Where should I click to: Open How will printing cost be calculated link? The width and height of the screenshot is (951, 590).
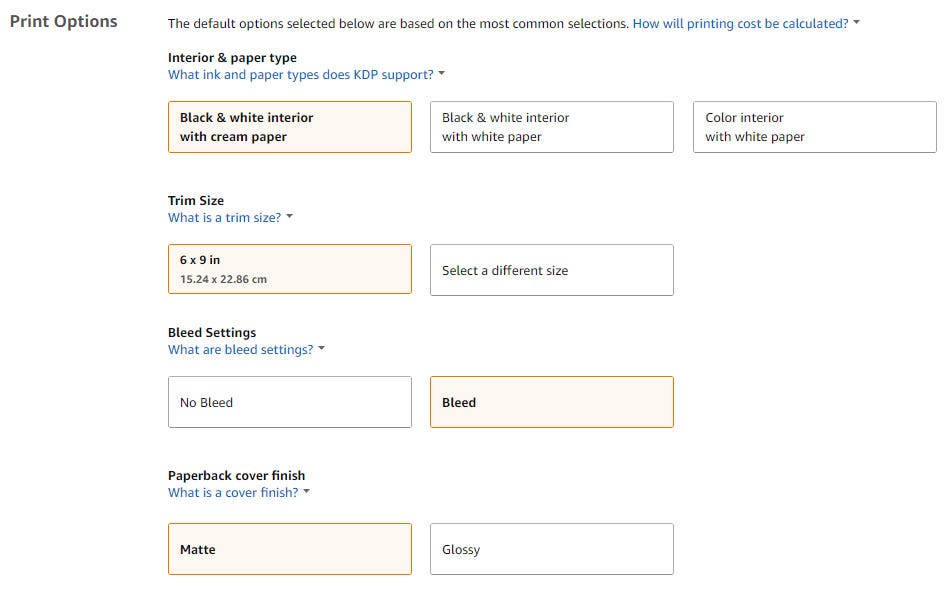click(x=740, y=23)
